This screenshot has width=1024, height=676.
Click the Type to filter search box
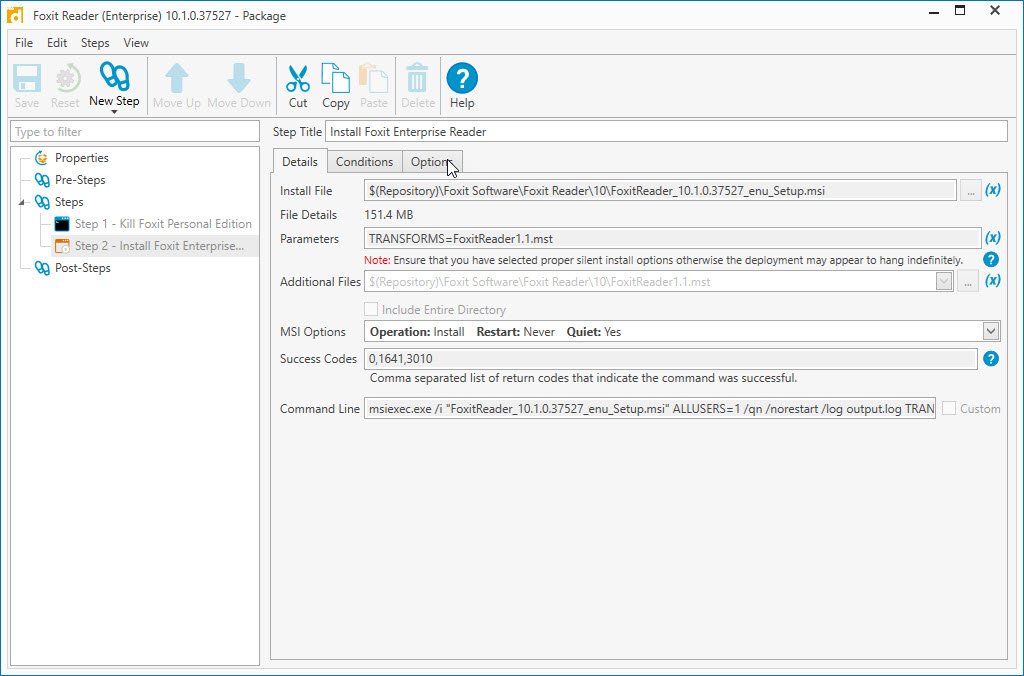(x=135, y=131)
